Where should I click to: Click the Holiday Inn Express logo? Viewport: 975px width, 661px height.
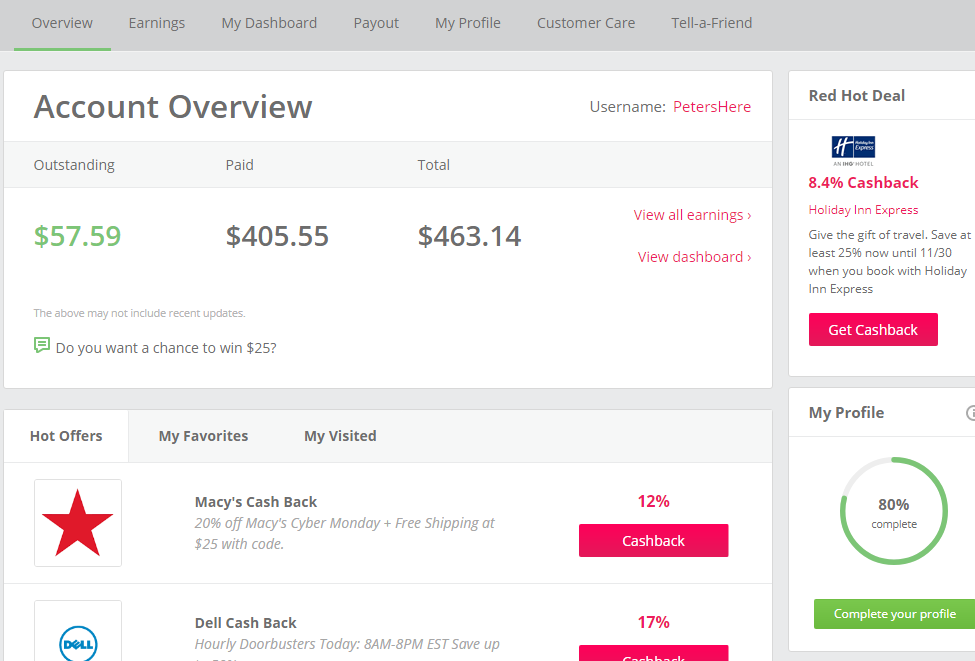pos(853,151)
